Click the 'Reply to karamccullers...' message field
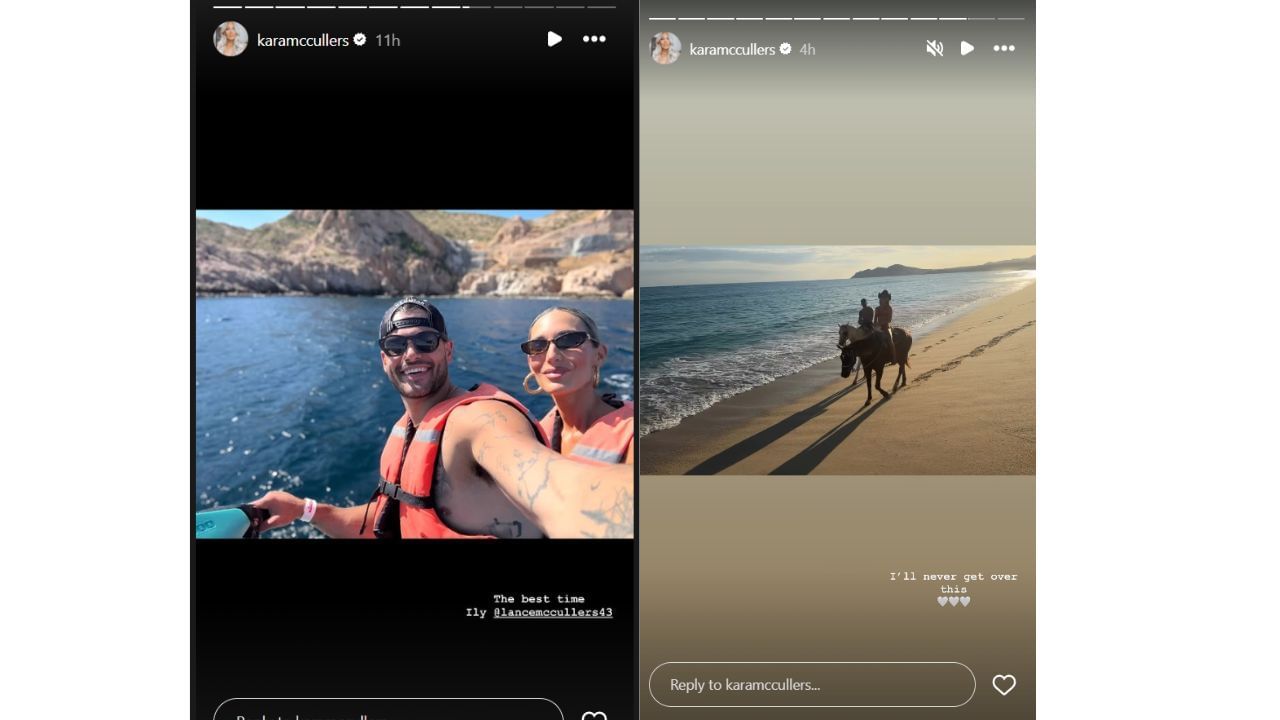1280x720 pixels. point(811,685)
